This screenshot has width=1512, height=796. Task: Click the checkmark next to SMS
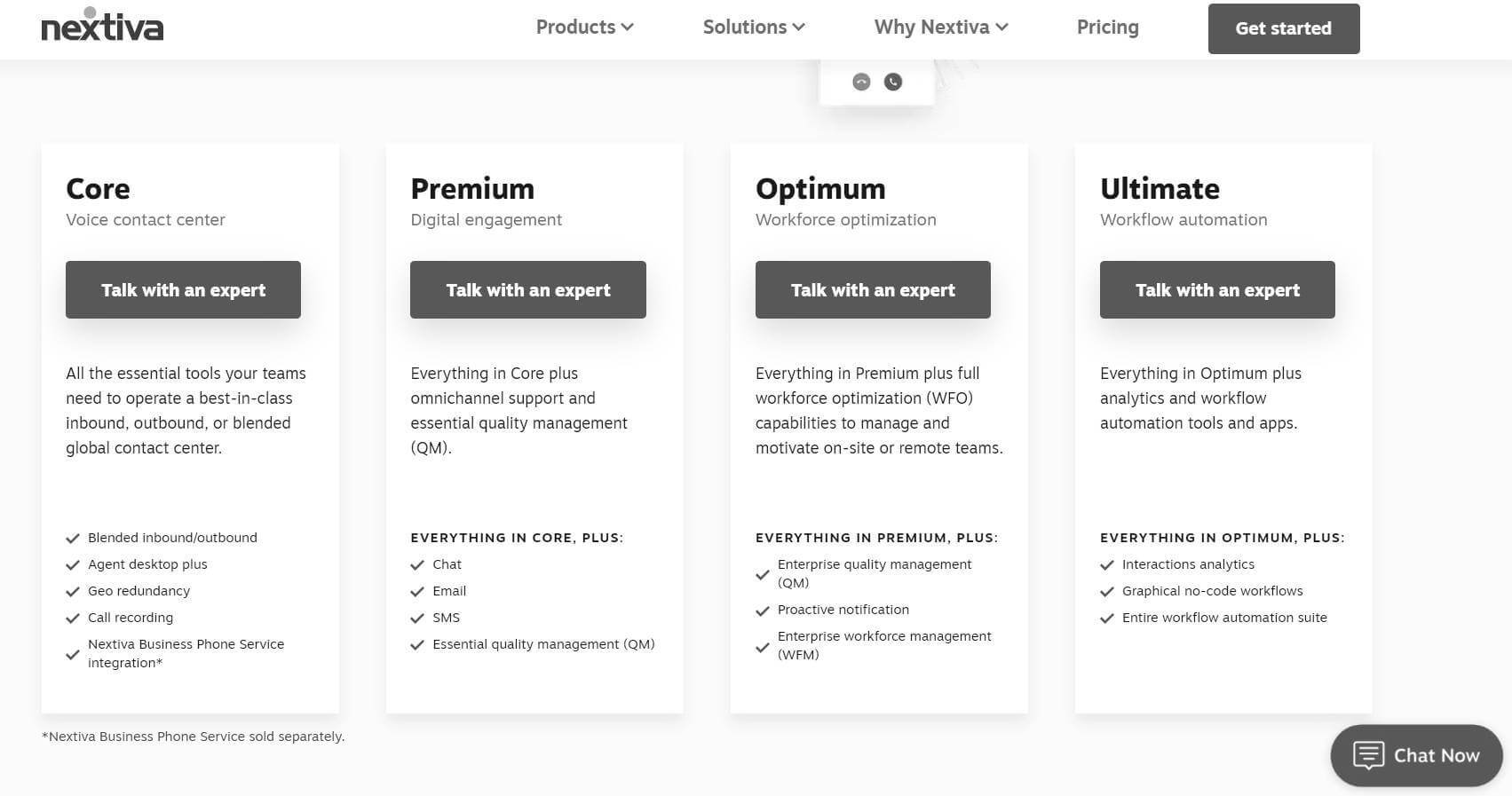417,619
